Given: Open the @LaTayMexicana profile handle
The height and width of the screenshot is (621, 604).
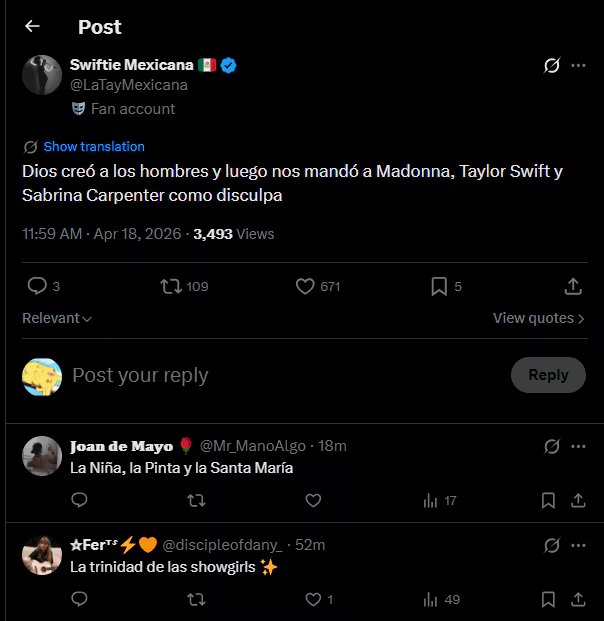Looking at the screenshot, I should pyautogui.click(x=129, y=85).
